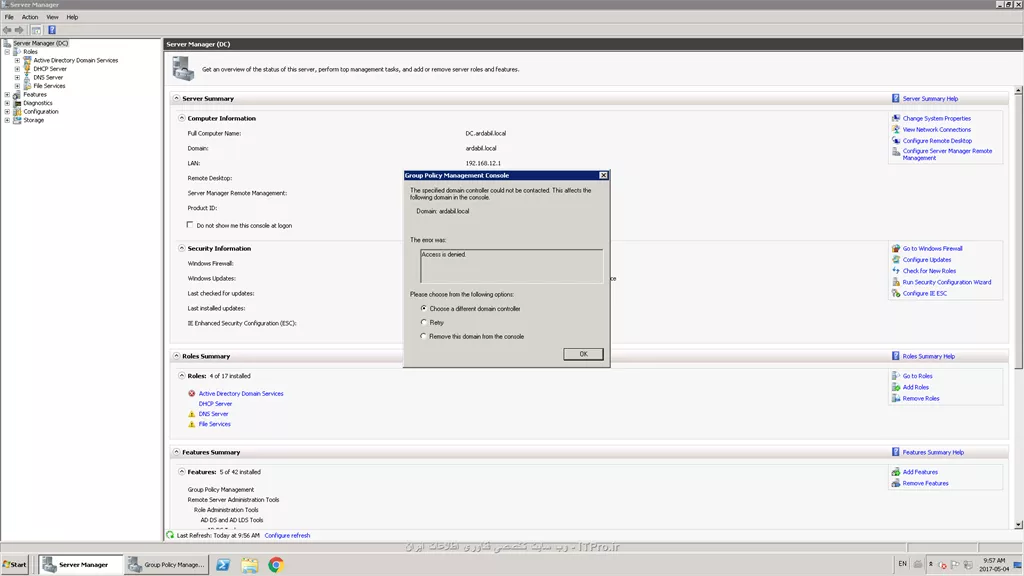
Task: Expand Active Directory Domain Services in the tree
Action: (x=17, y=60)
